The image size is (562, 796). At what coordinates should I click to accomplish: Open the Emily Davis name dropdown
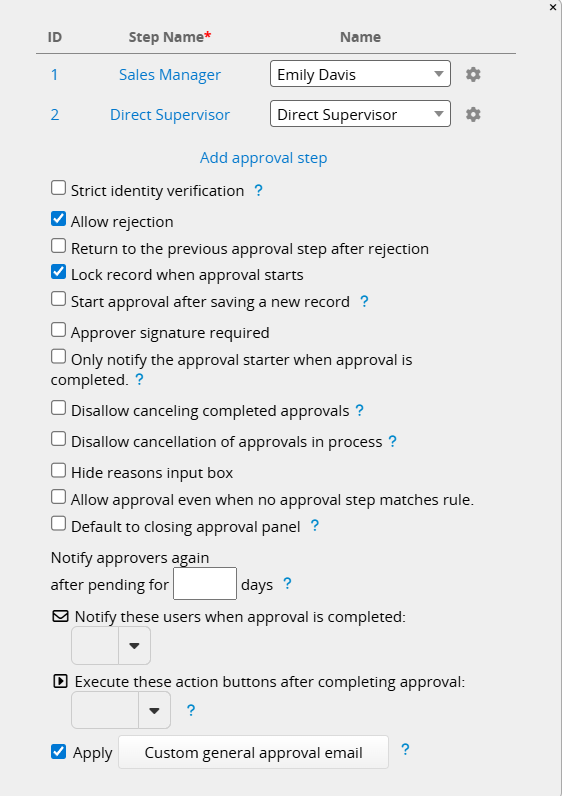point(360,74)
